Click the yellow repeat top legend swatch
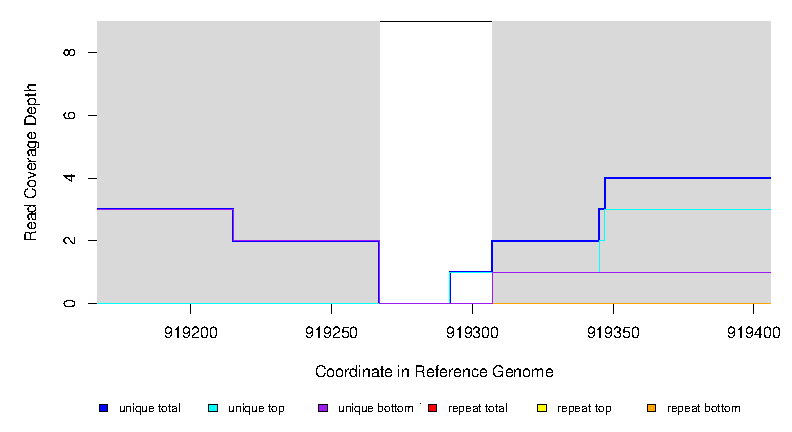The image size is (792, 432). [x=542, y=408]
